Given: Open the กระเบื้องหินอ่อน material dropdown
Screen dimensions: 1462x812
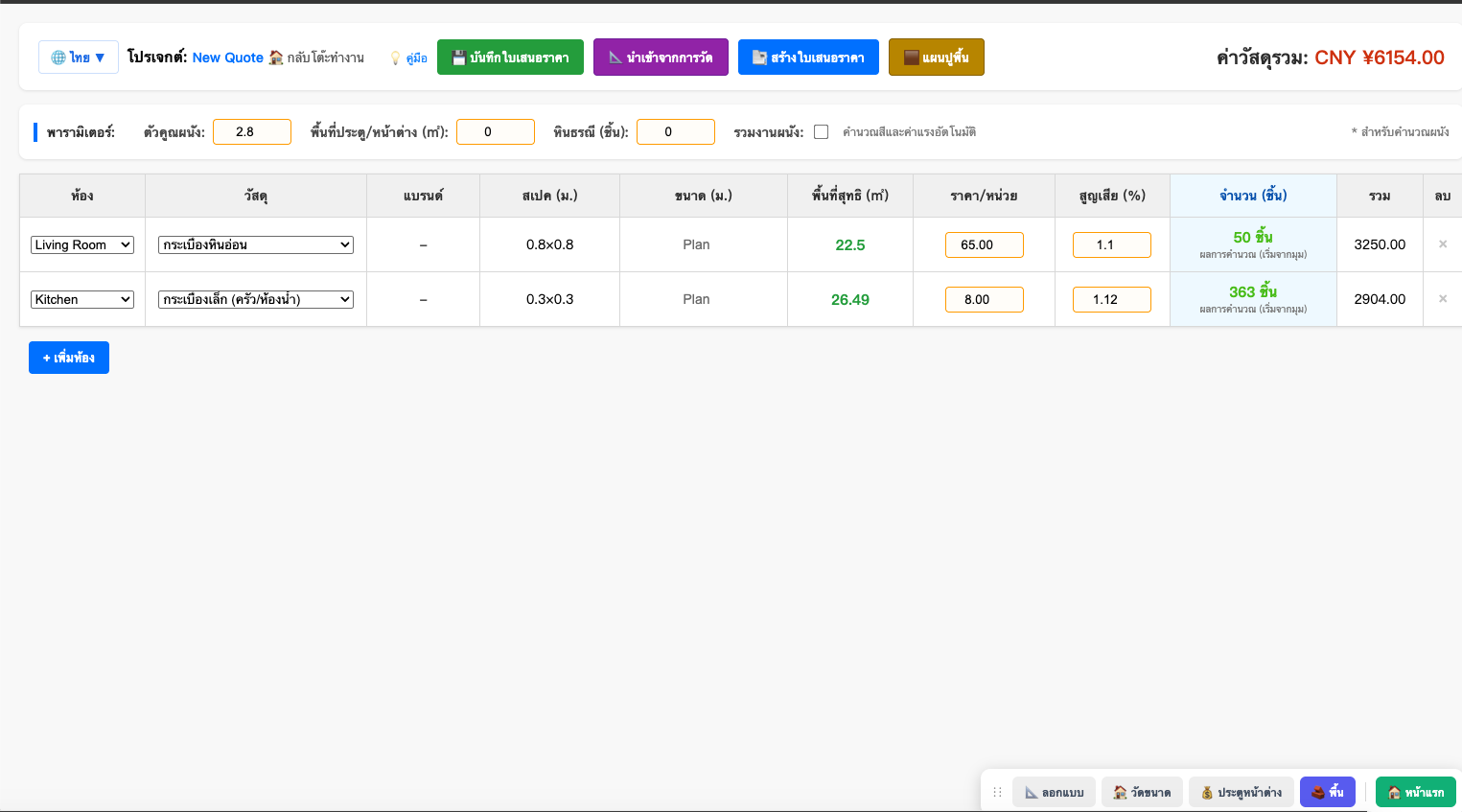Looking at the screenshot, I should pos(256,244).
